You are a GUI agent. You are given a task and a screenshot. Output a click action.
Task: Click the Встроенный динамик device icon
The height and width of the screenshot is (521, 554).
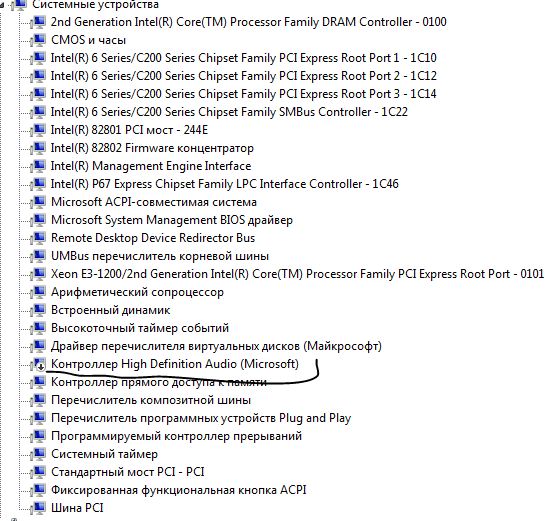click(x=39, y=310)
